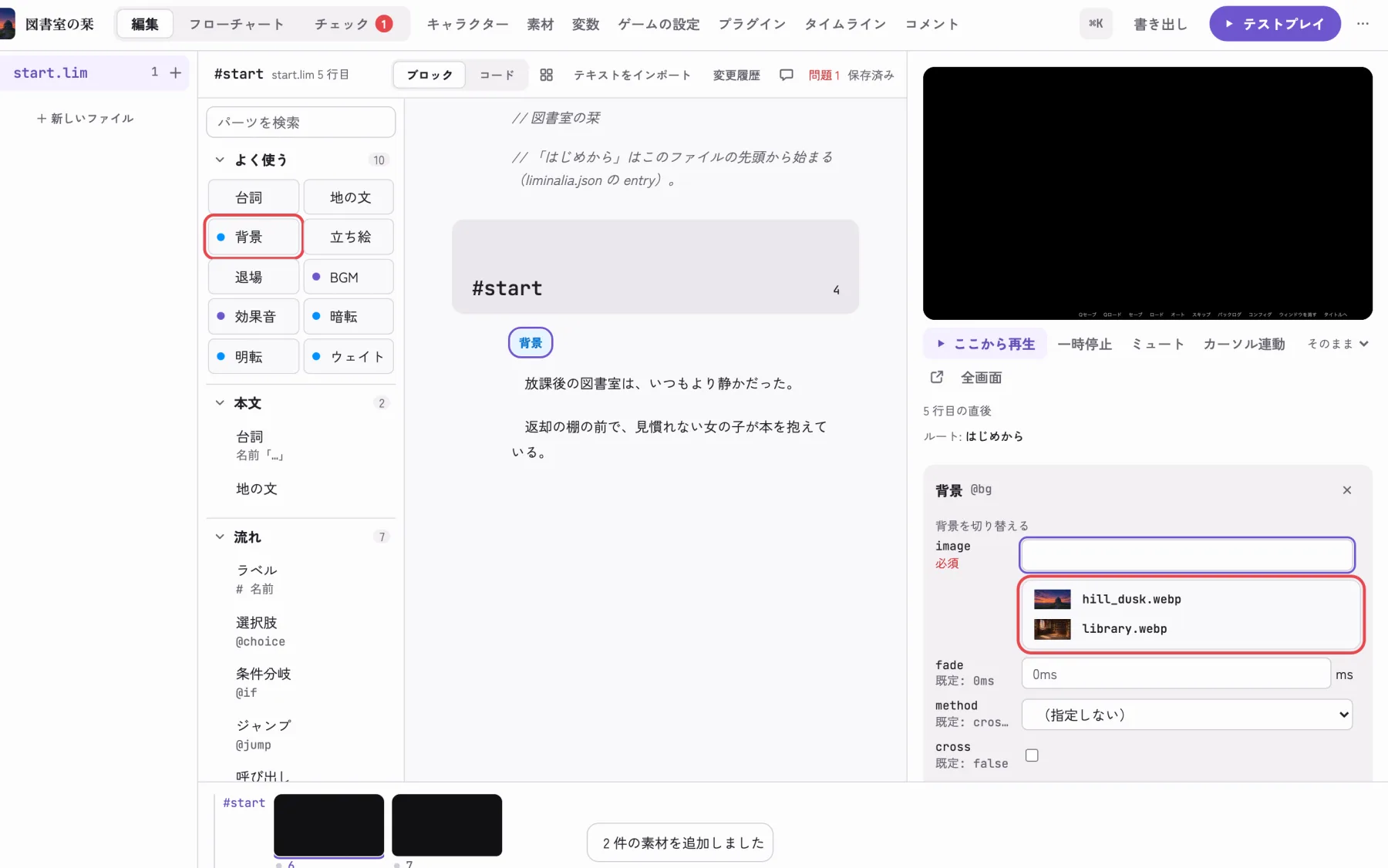Screen dimensions: 1388x868
Task: Close the 背景 @bg properties panel
Action: tap(1346, 490)
